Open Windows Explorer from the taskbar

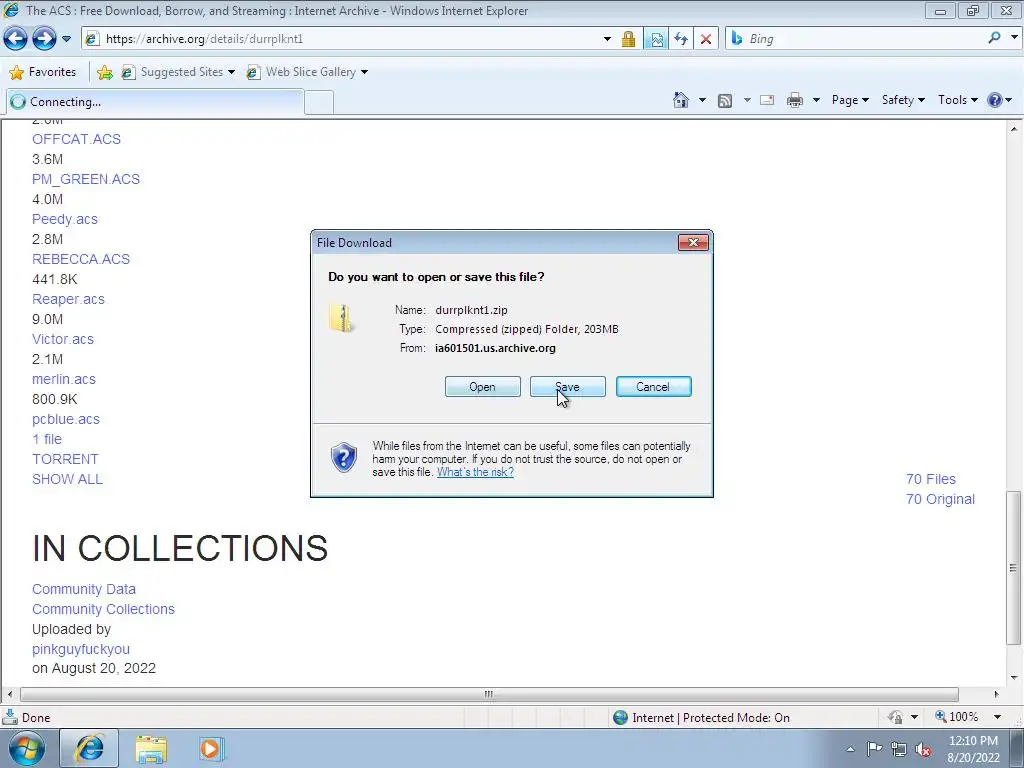point(152,750)
